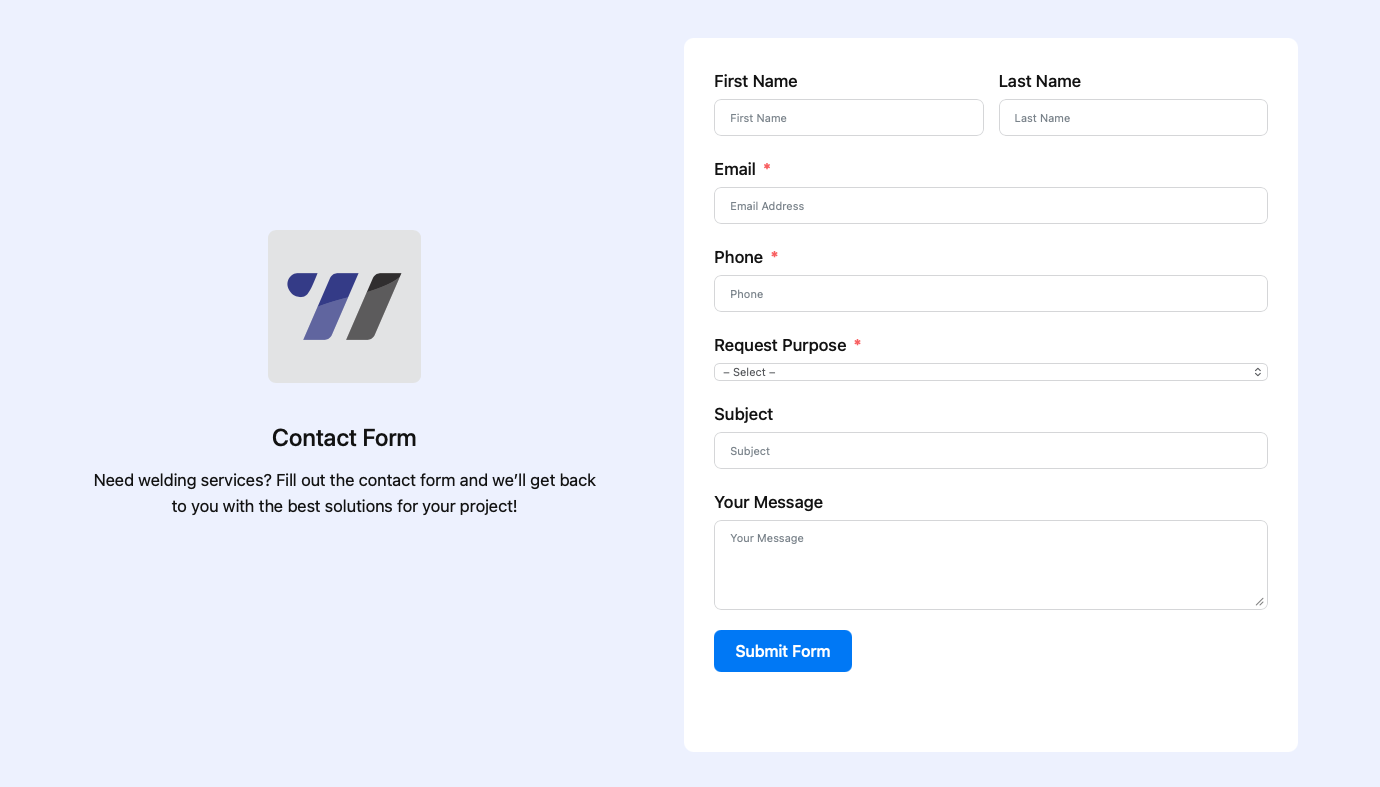Click the red asterisk beside Request Purpose
The width and height of the screenshot is (1380, 787).
pos(857,344)
